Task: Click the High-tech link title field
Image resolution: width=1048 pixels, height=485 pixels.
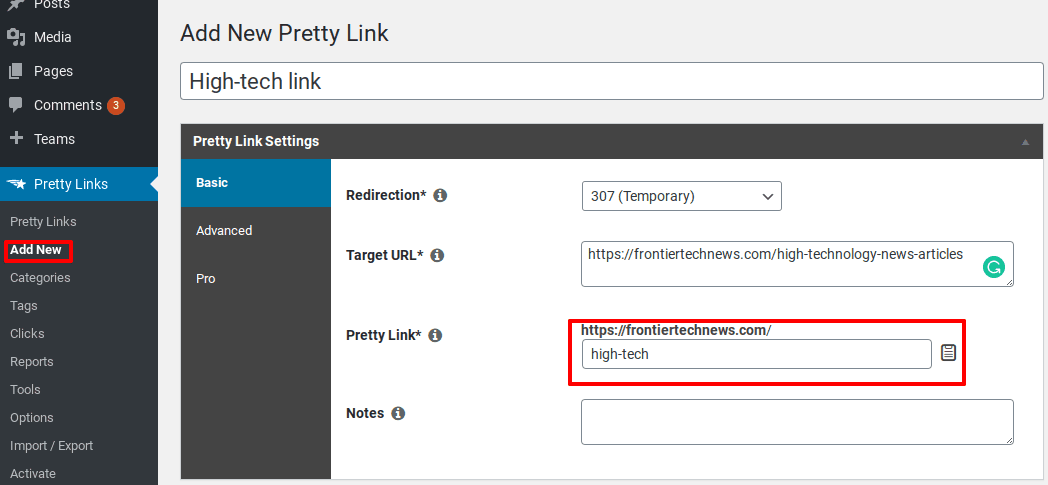Action: pyautogui.click(x=612, y=82)
